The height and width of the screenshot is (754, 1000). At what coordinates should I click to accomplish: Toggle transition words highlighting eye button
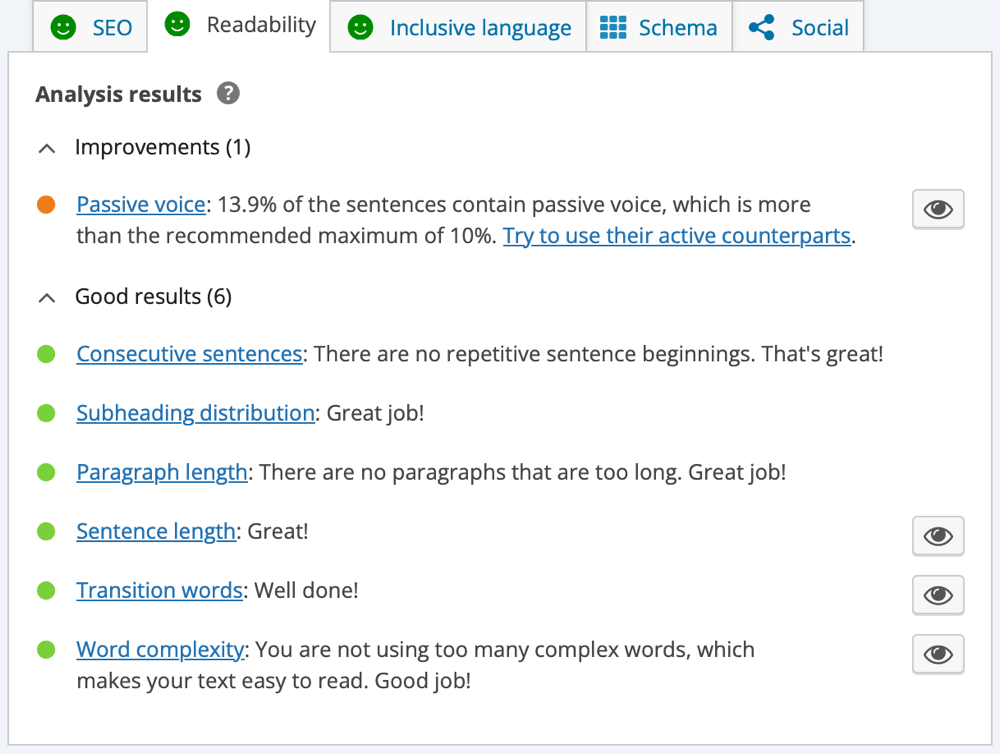[x=938, y=595]
